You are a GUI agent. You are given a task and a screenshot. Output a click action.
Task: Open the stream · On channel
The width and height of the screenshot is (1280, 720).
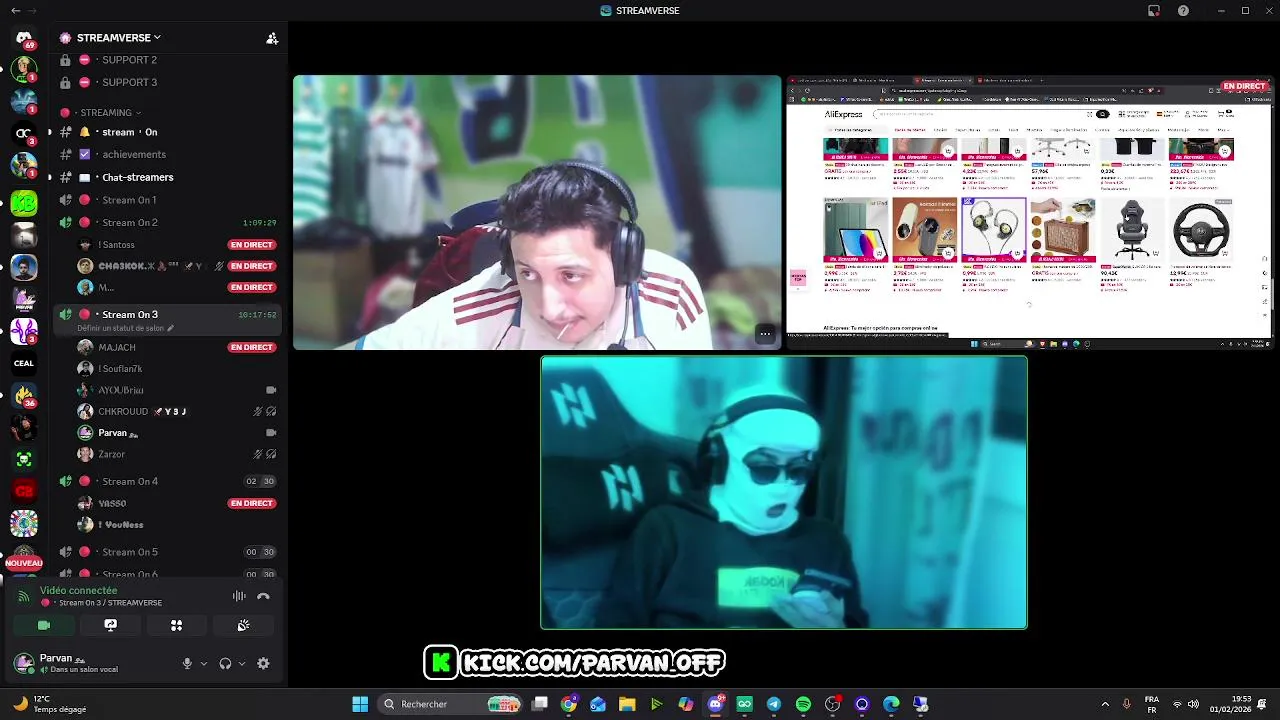(166, 132)
